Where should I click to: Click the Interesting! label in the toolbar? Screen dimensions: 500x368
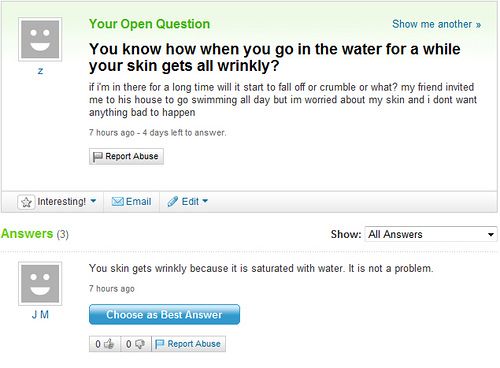[x=62, y=201]
